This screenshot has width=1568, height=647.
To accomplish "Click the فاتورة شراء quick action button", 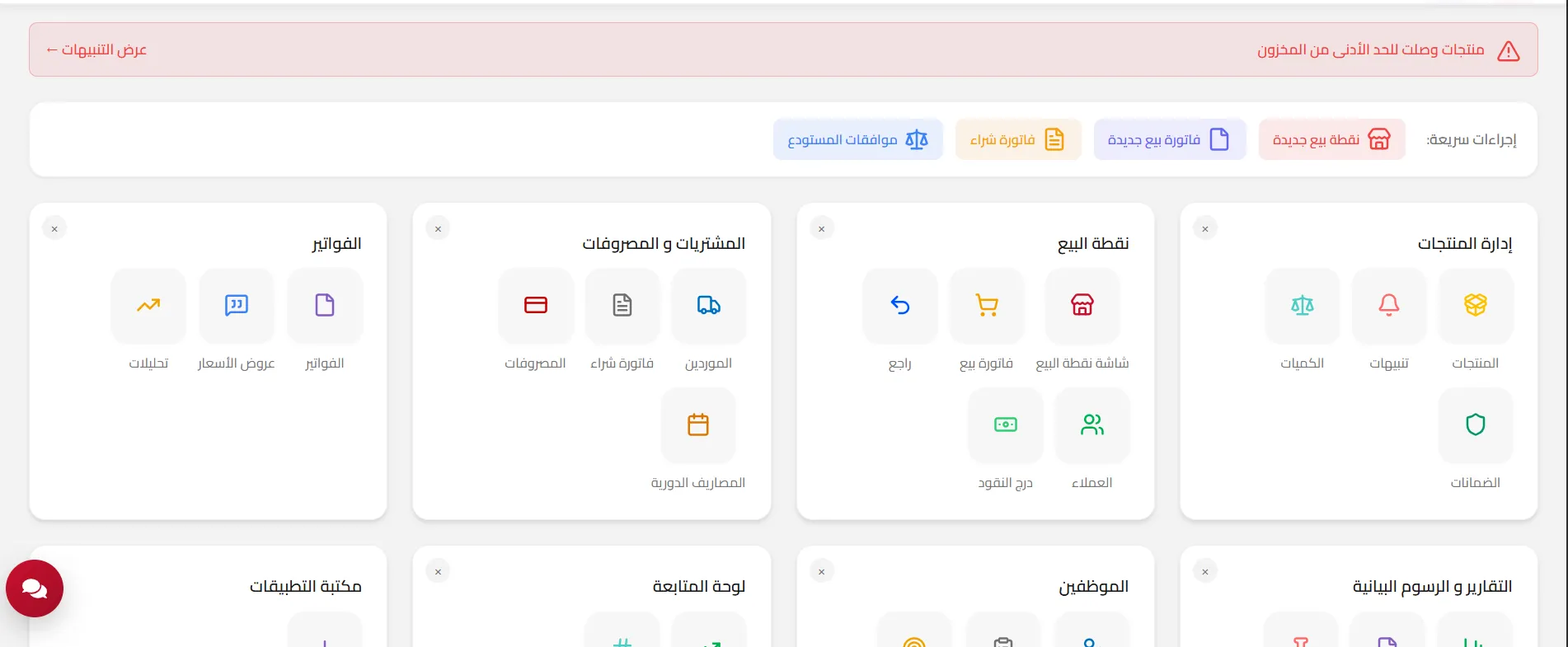I will (1017, 139).
